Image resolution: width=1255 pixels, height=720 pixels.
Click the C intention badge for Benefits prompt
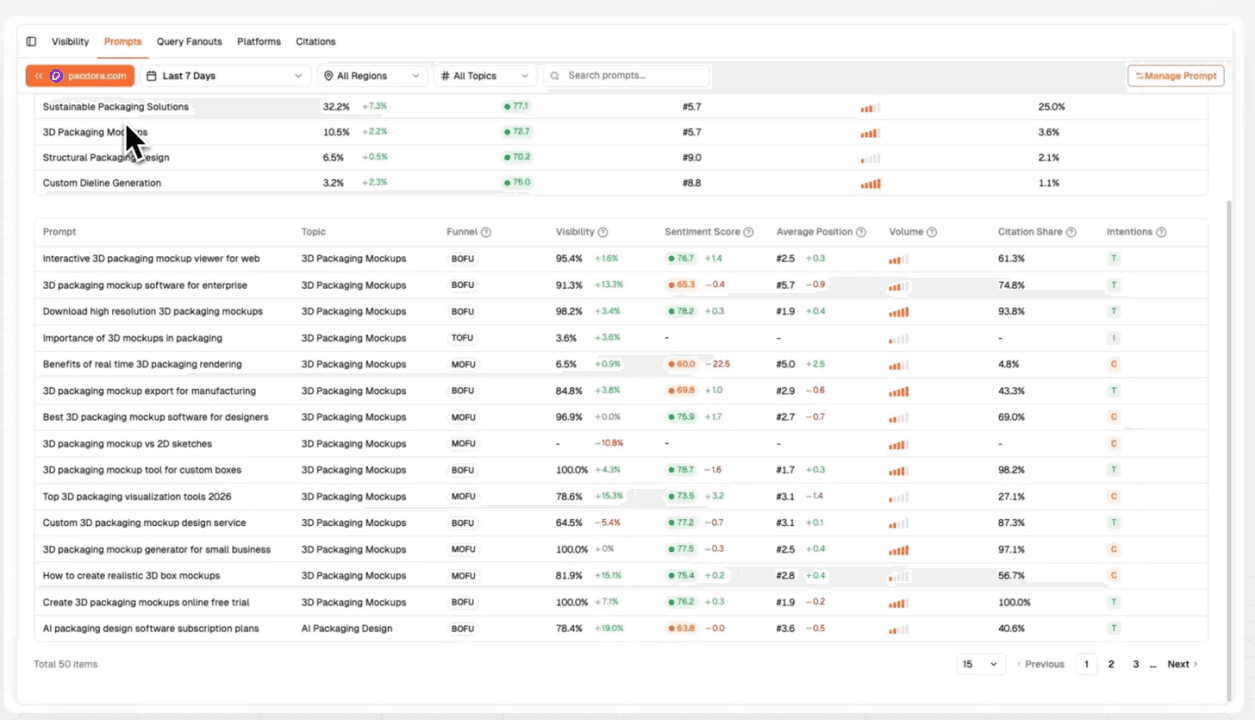tap(1113, 364)
